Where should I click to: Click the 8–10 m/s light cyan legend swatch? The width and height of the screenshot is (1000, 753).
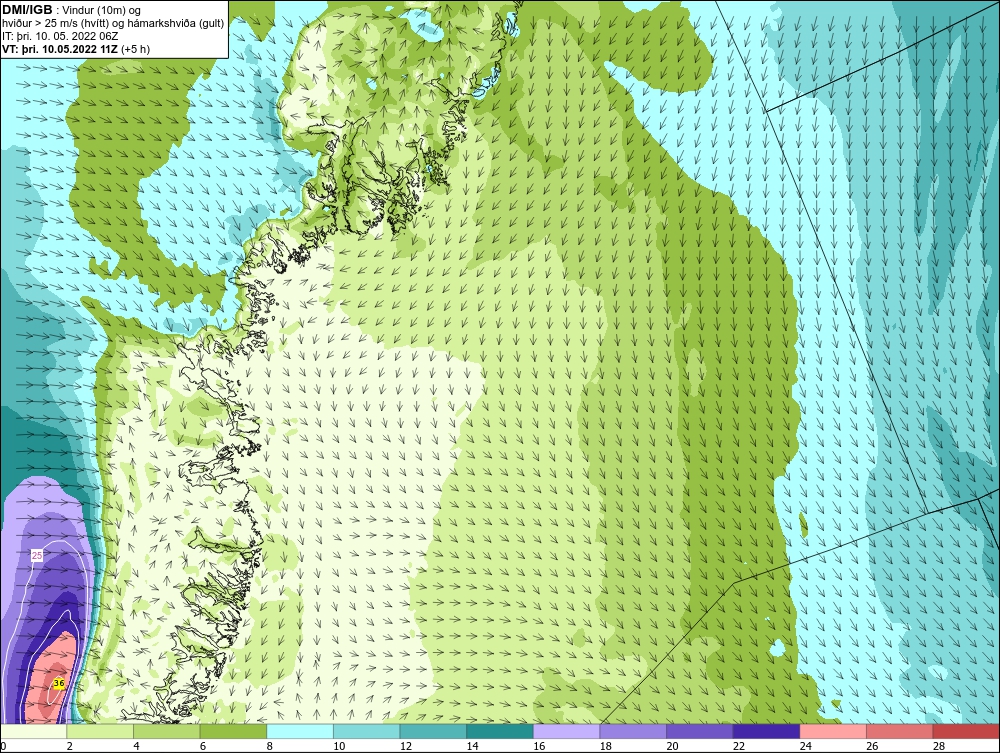pyautogui.click(x=300, y=731)
